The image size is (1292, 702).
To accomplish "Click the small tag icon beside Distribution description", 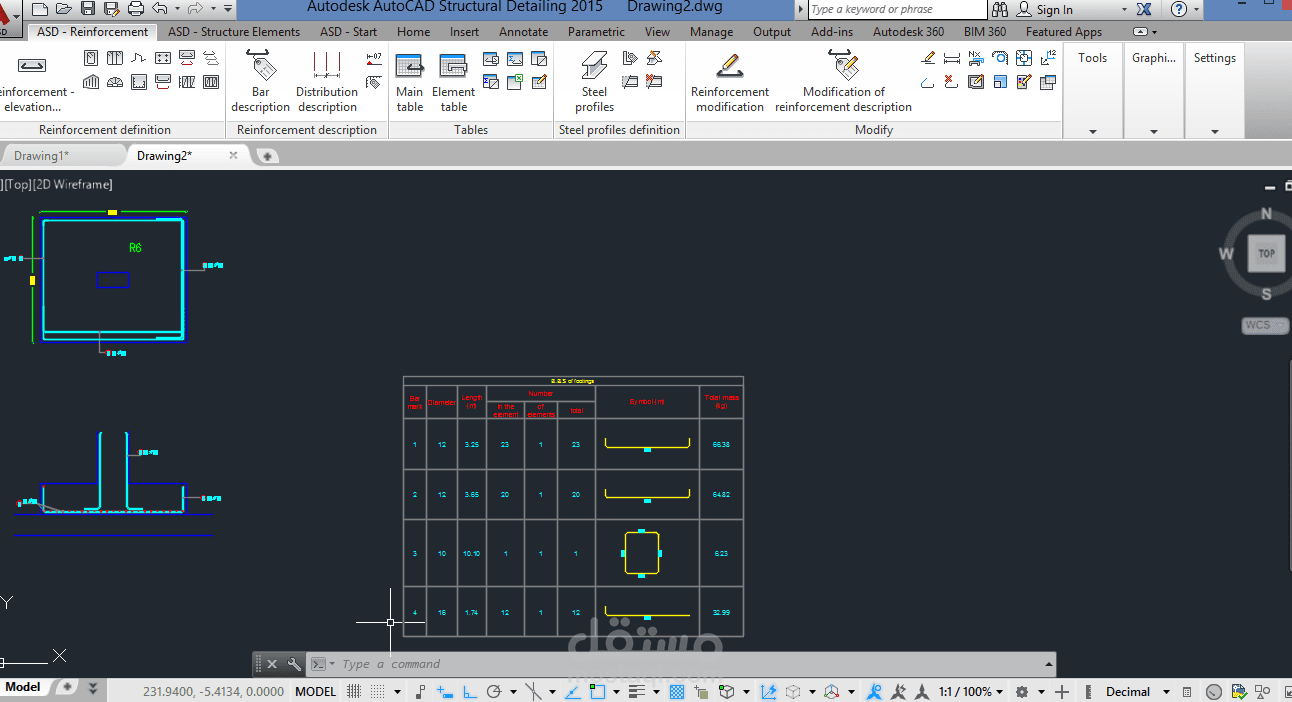I will point(374,82).
